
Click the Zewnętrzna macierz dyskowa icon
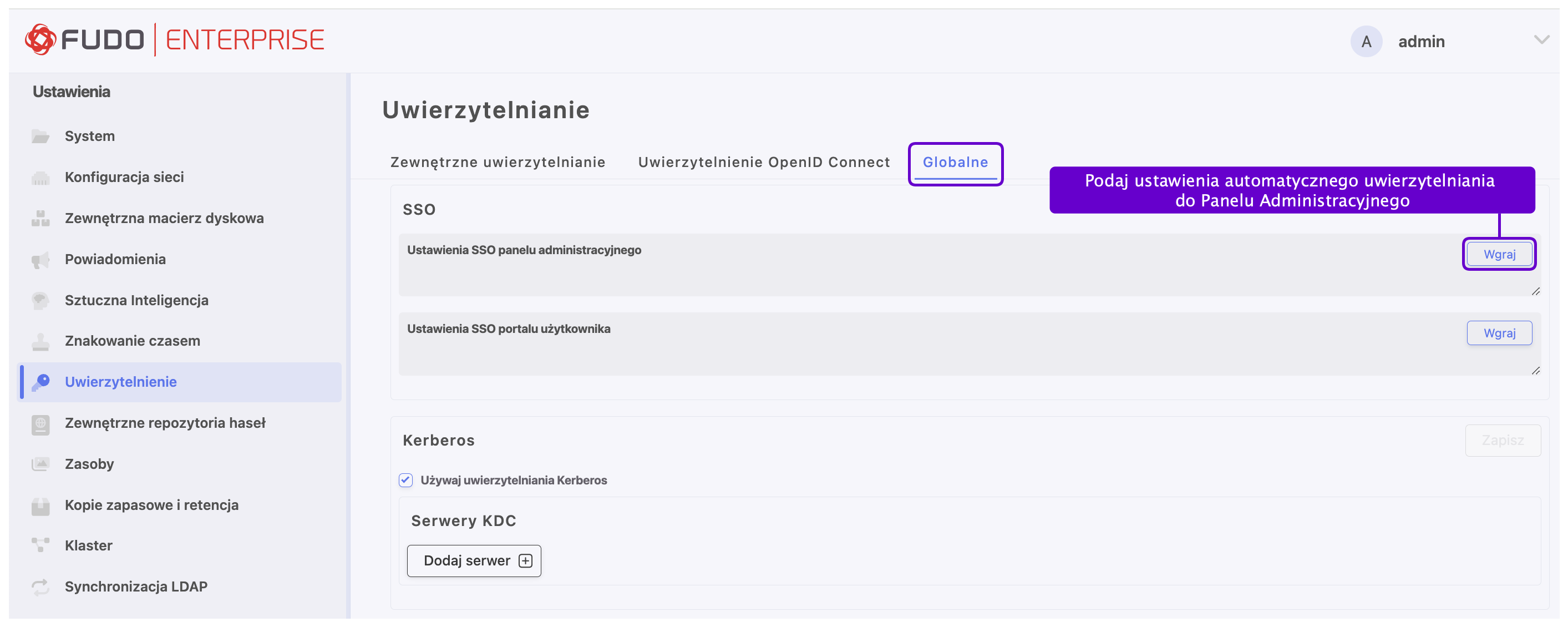click(x=40, y=218)
